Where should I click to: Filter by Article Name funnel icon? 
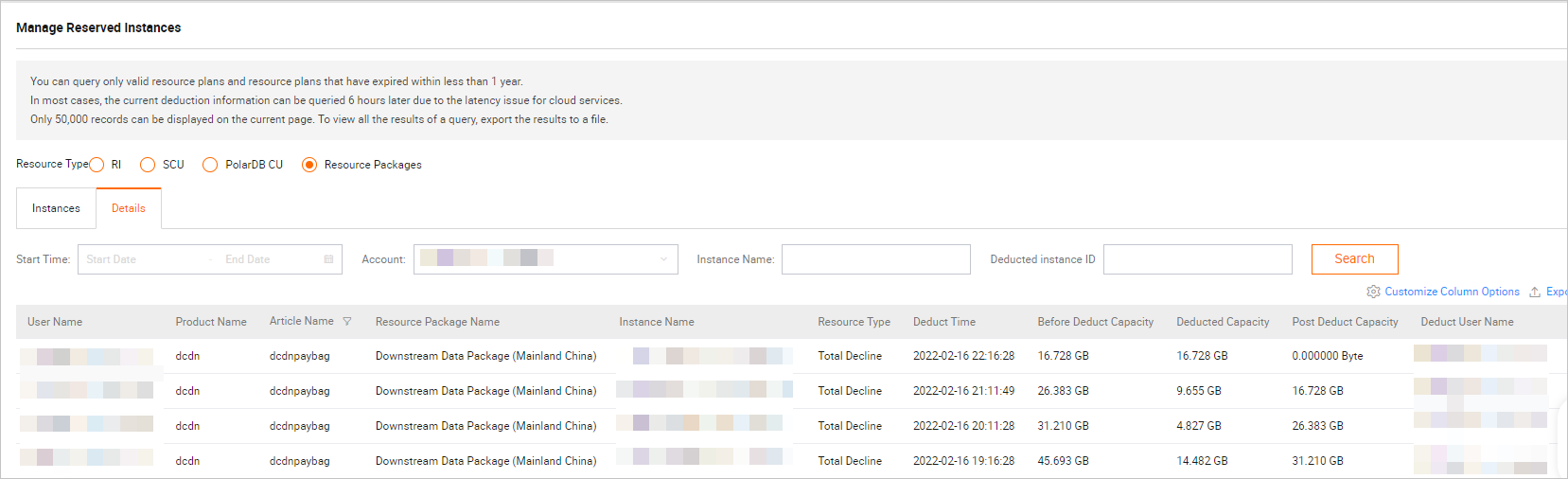tap(347, 322)
